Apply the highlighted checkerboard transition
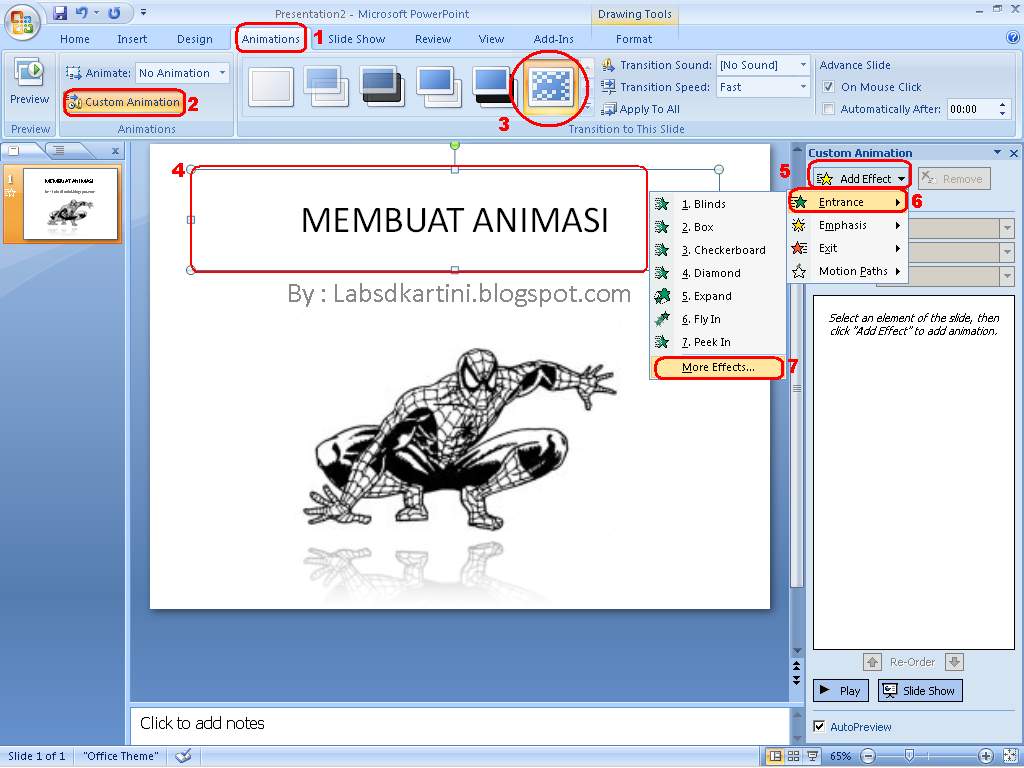Screen dimensions: 1024x768 pyautogui.click(x=552, y=86)
